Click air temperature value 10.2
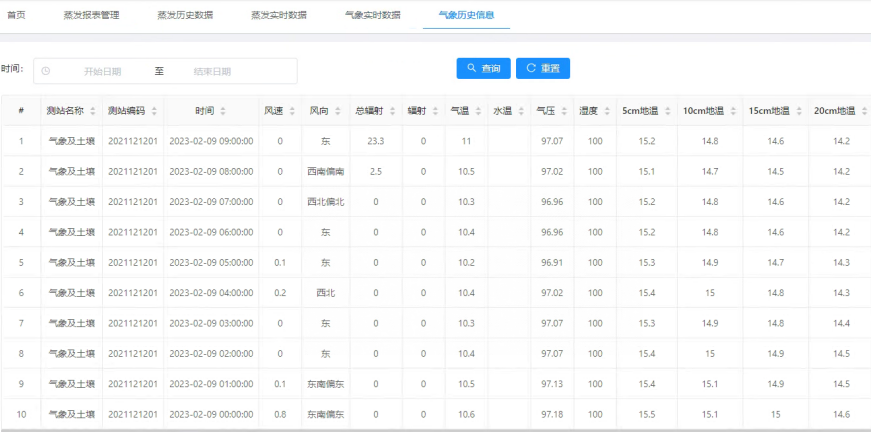 [466, 262]
